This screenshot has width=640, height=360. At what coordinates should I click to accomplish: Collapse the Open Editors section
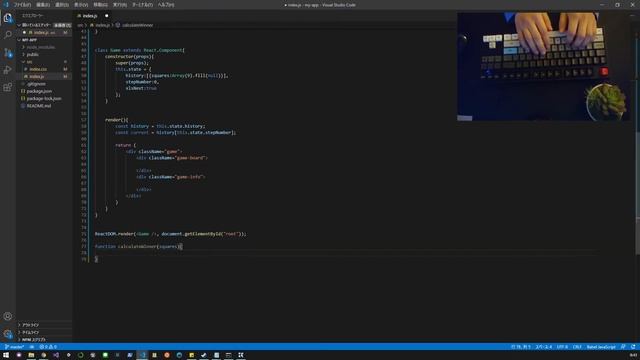[43, 25]
